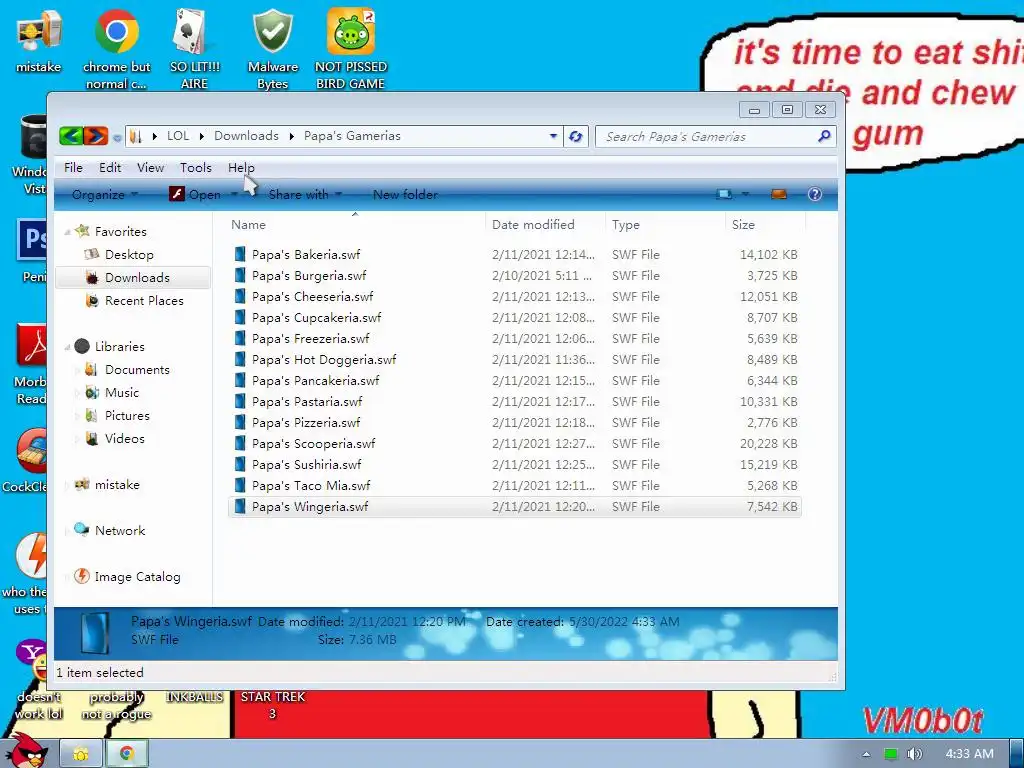Show hidden tray icons arrow
This screenshot has width=1024, height=768.
point(866,754)
